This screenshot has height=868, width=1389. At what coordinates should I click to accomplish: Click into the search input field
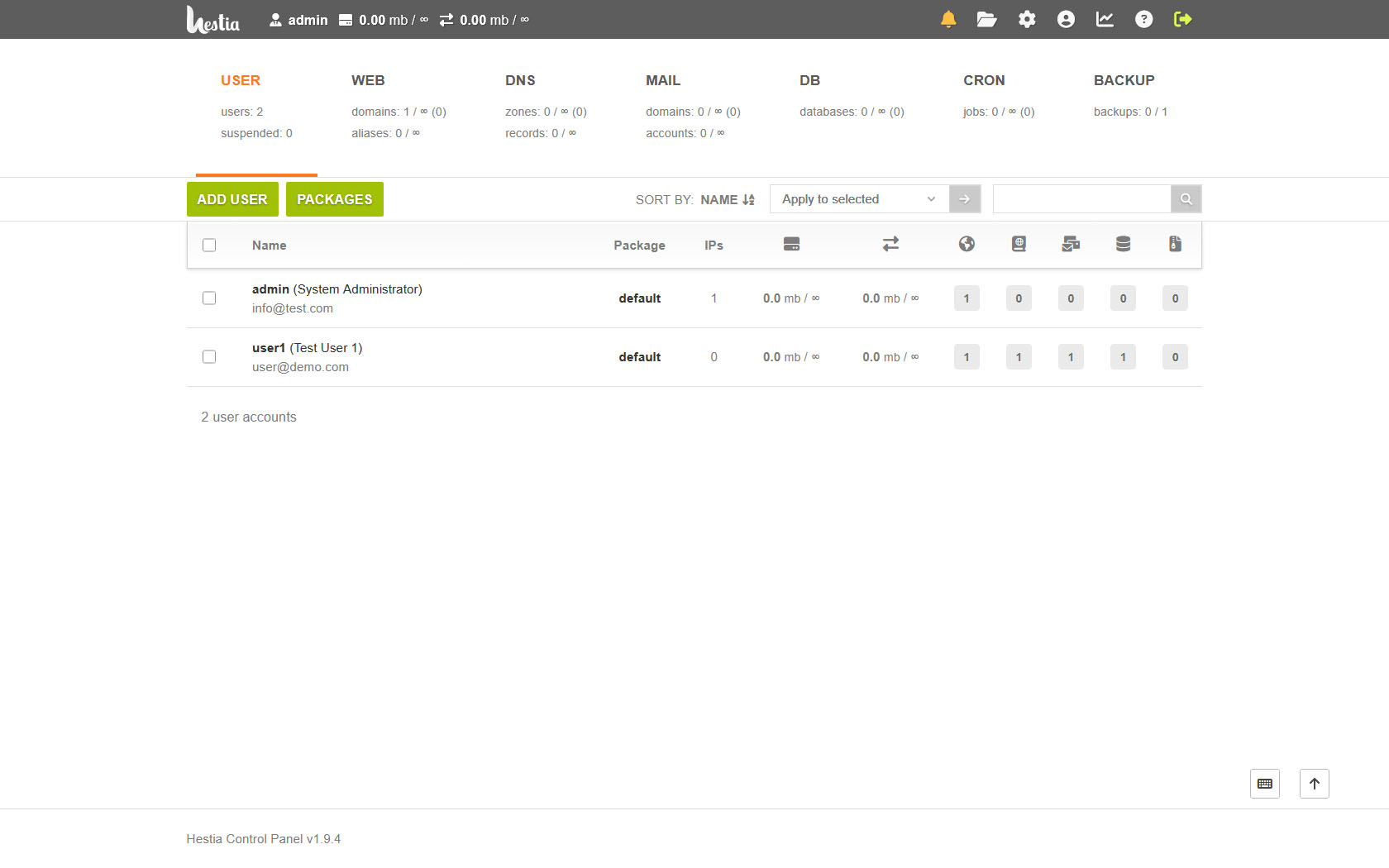click(x=1081, y=199)
